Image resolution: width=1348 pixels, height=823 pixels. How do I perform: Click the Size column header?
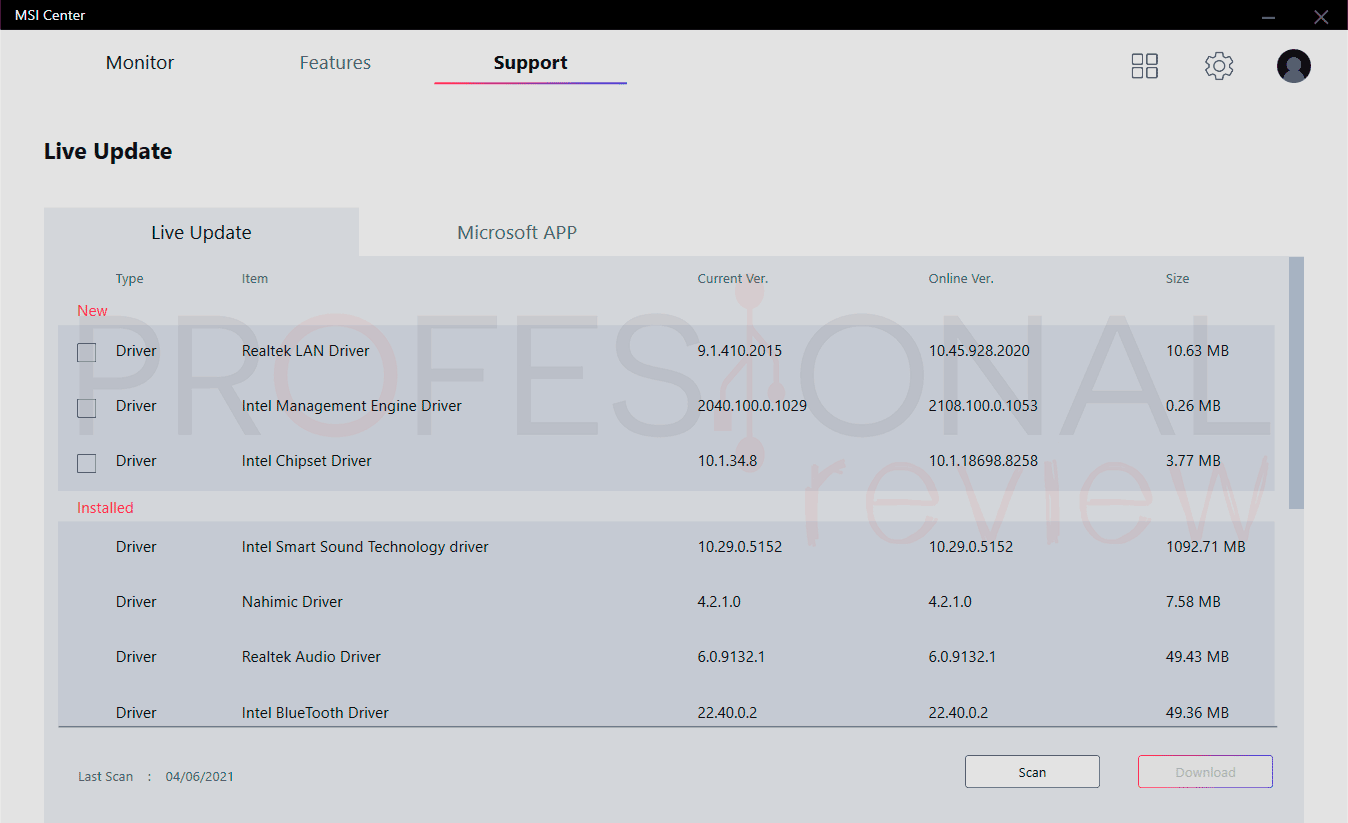tap(1178, 279)
